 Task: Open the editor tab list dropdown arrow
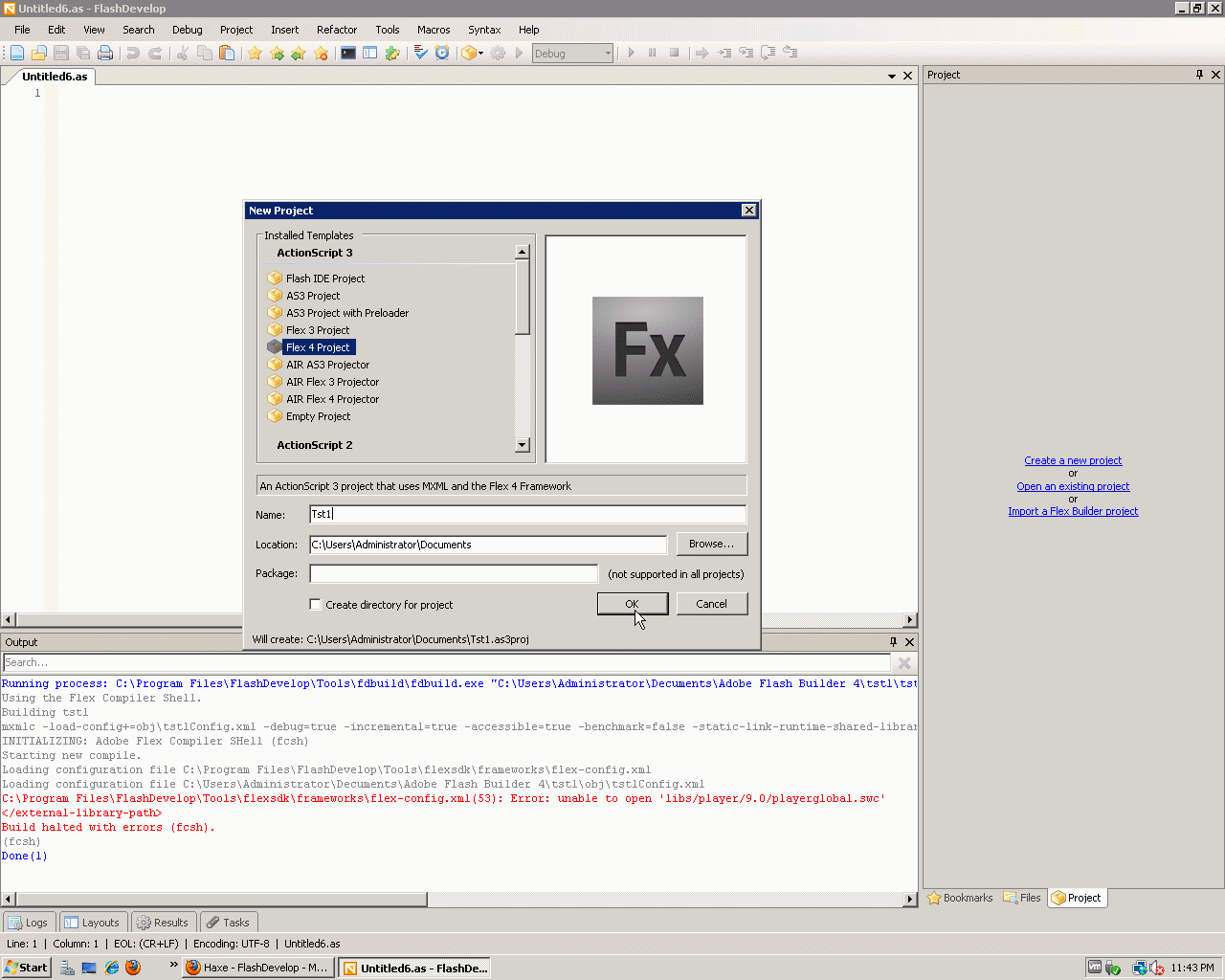click(892, 76)
